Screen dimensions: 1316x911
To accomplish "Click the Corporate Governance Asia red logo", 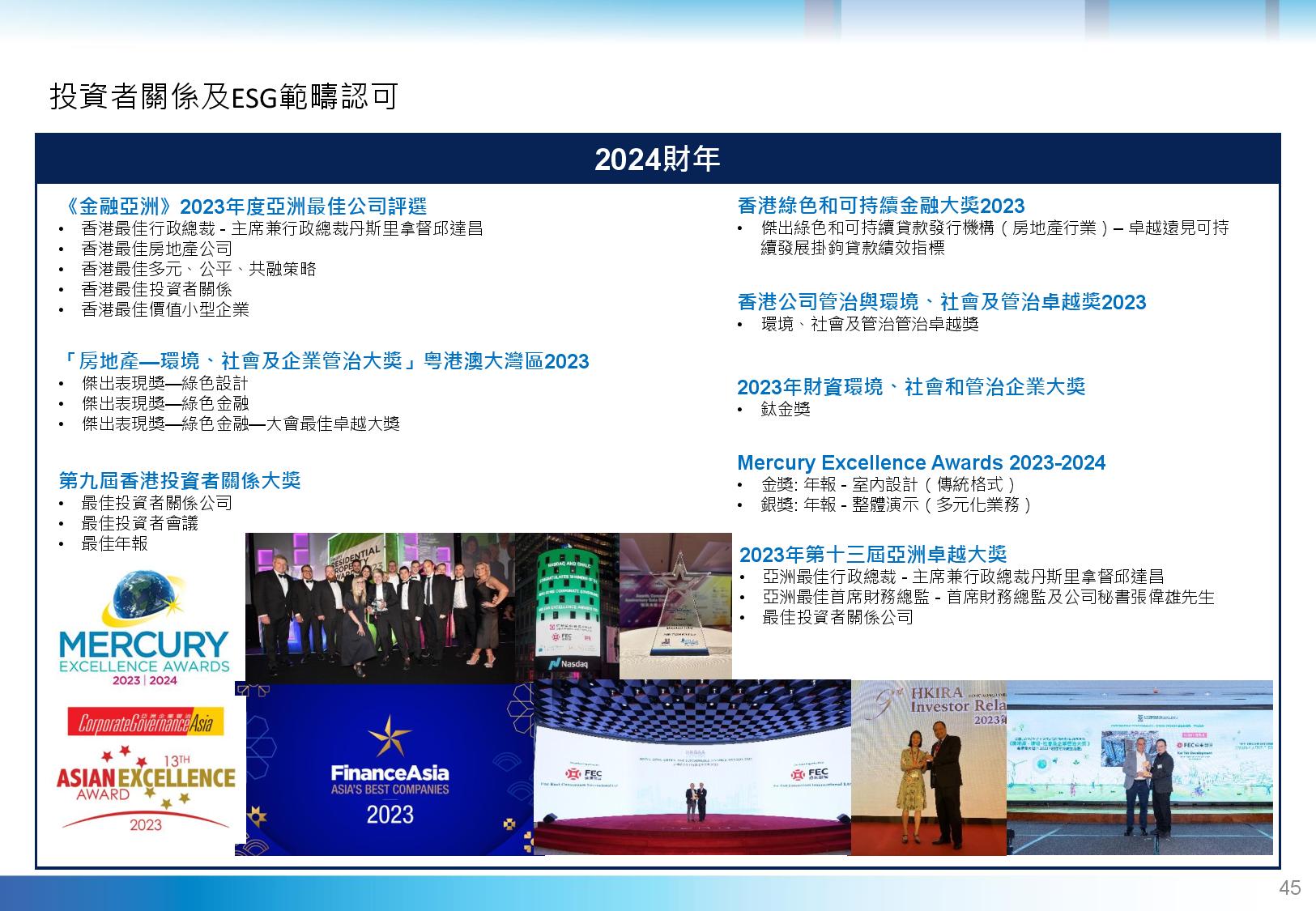I will [145, 722].
